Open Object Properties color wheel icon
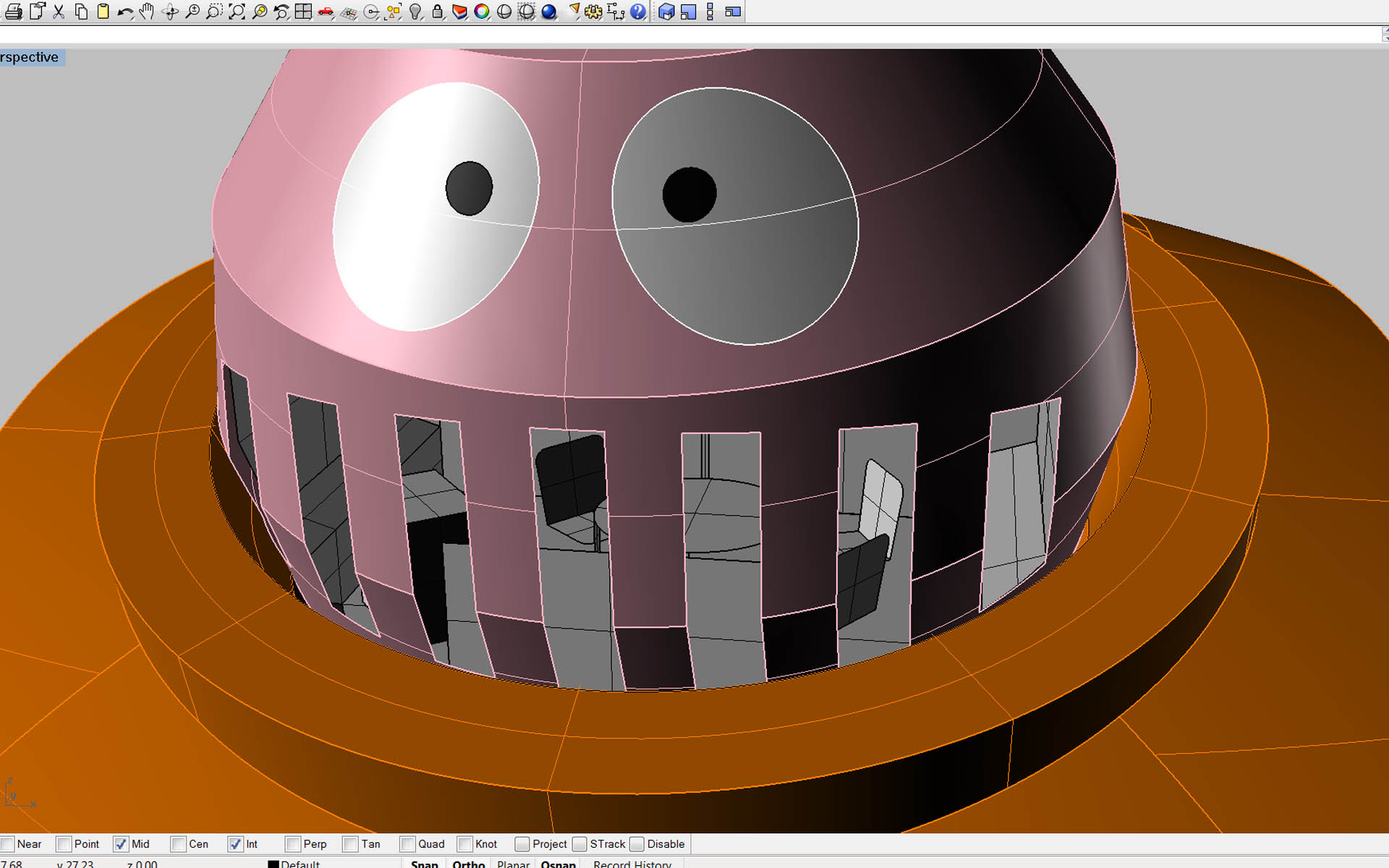 [x=482, y=12]
